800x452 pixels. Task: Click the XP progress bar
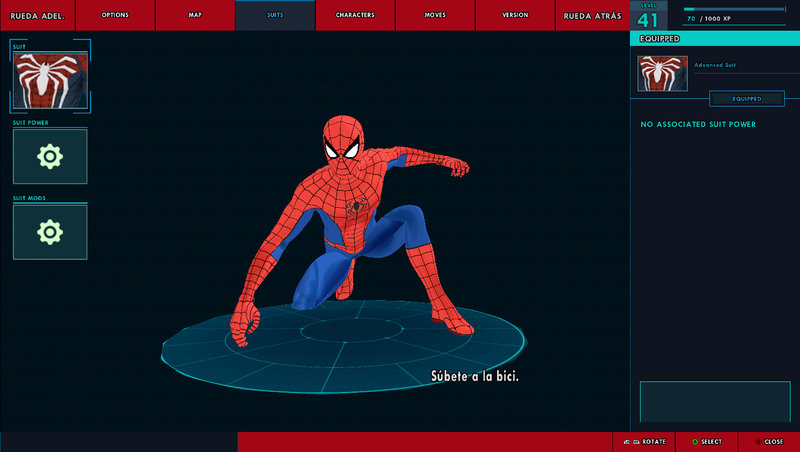(734, 9)
